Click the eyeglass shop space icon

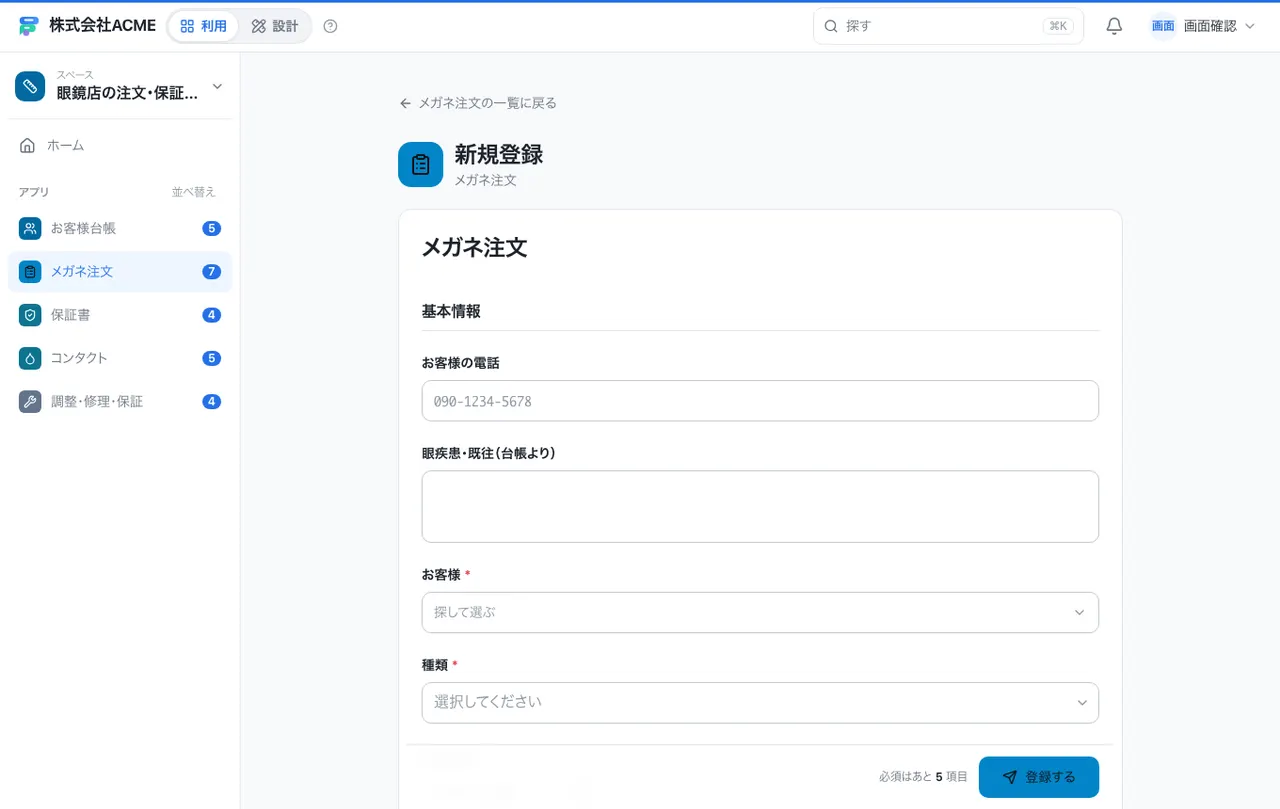[x=30, y=86]
